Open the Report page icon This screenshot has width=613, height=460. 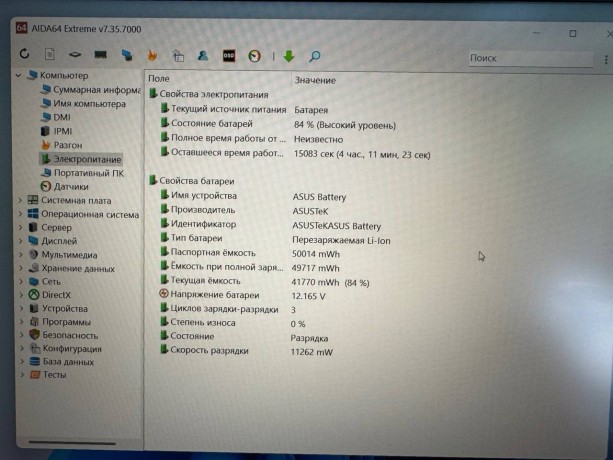(x=50, y=54)
